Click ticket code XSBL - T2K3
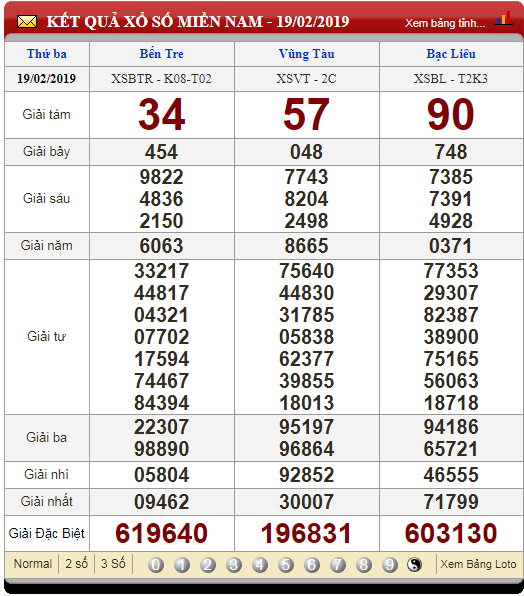Image resolution: width=524 pixels, height=596 pixels. [451, 79]
